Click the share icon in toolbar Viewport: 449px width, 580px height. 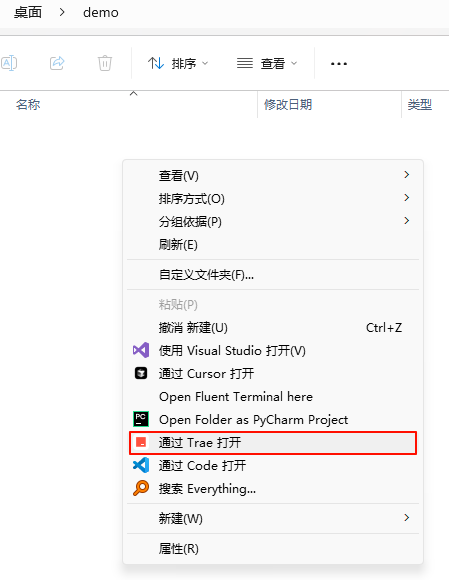57,63
